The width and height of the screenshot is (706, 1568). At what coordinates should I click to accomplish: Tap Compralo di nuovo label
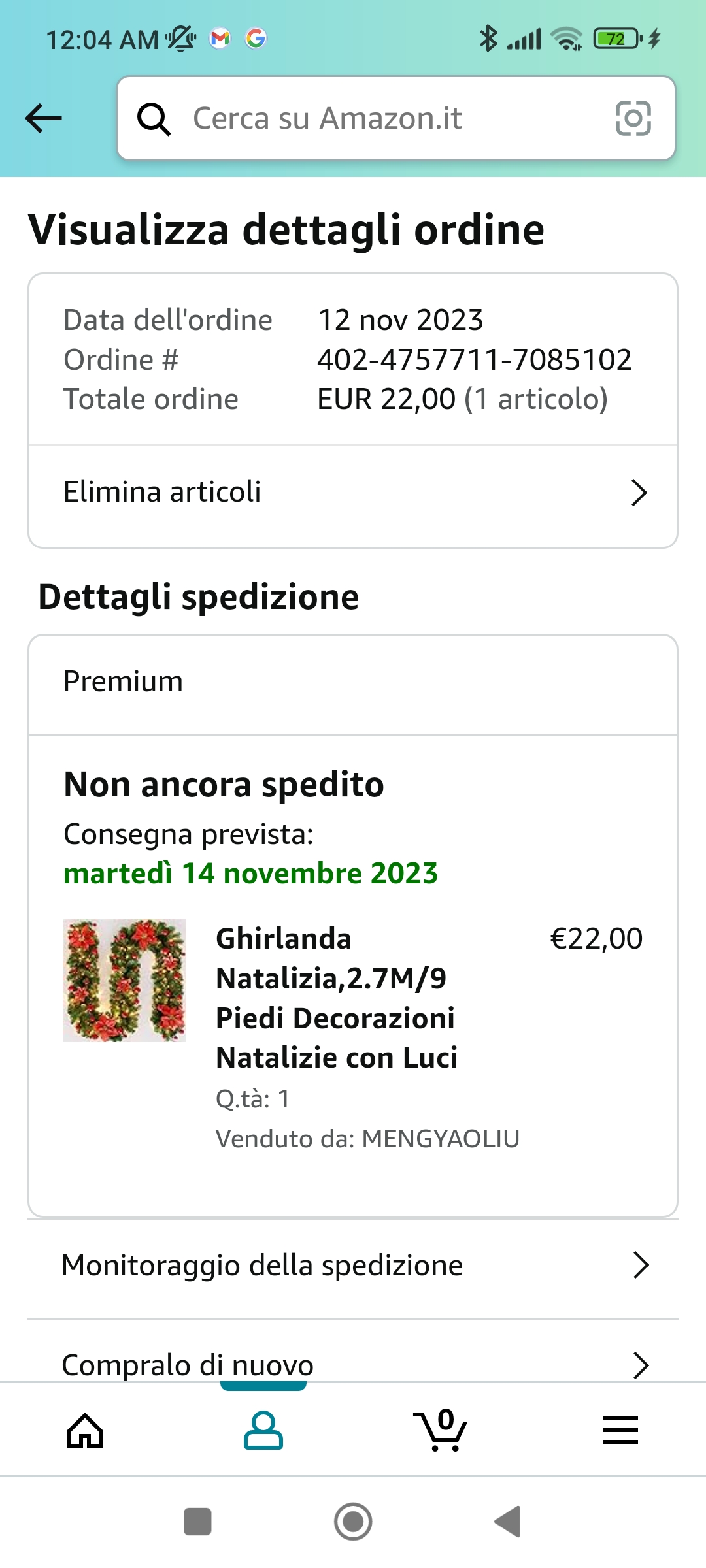tap(188, 1365)
